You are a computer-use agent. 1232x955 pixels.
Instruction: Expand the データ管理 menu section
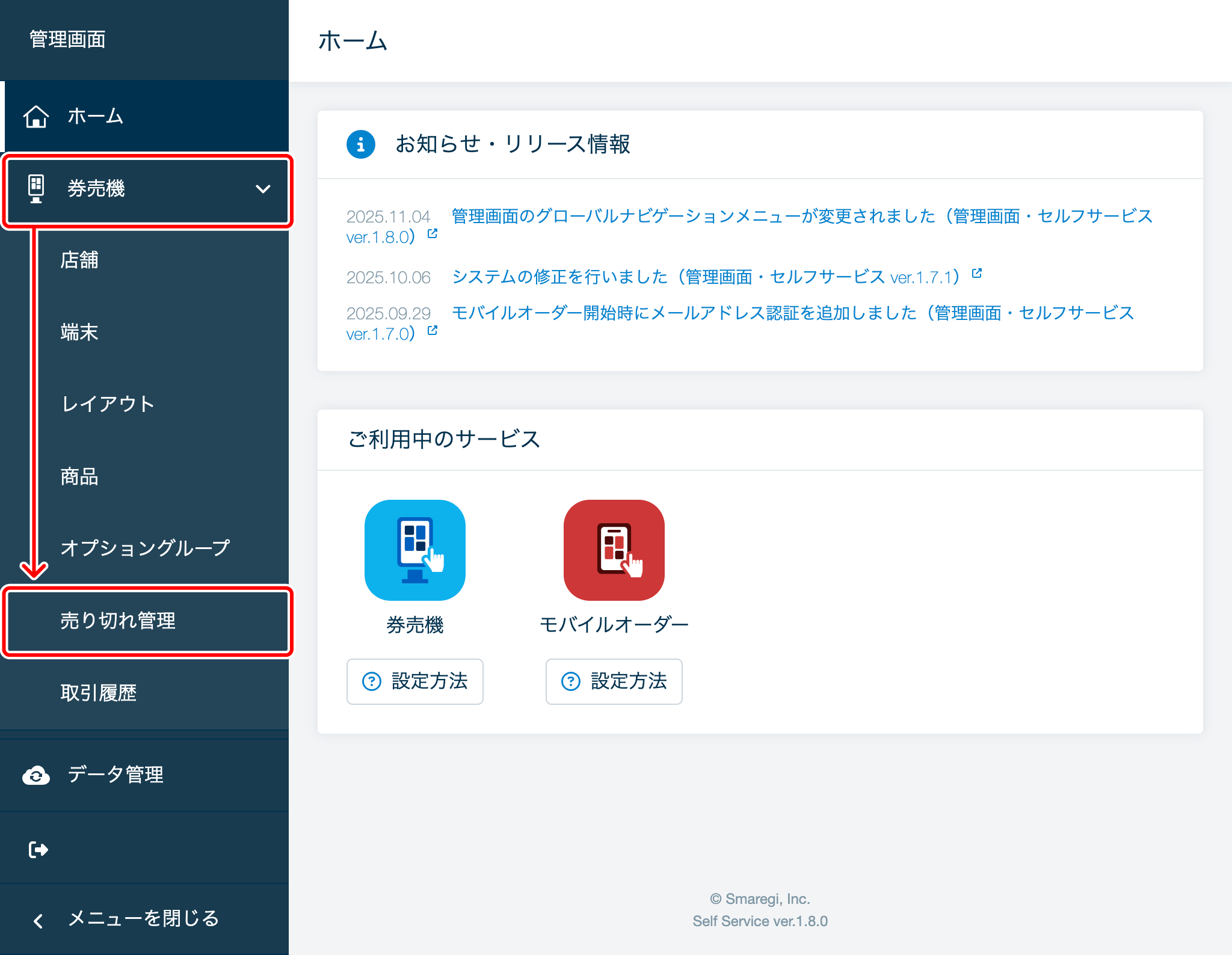tap(115, 775)
